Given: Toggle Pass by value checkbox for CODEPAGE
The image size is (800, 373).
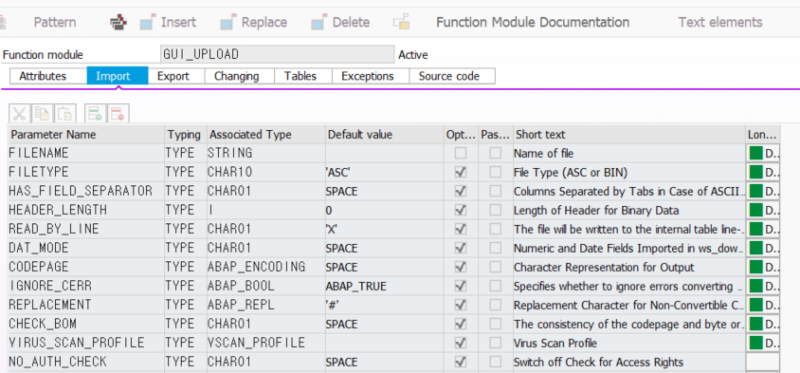Looking at the screenshot, I should (495, 267).
